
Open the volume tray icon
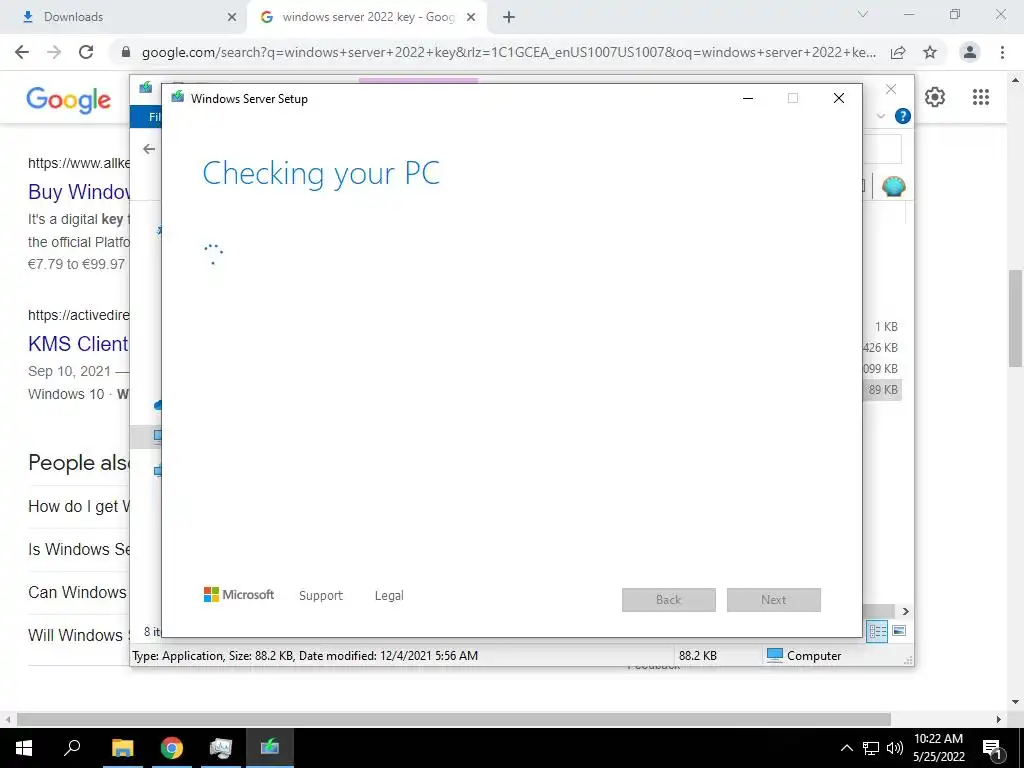coord(895,748)
